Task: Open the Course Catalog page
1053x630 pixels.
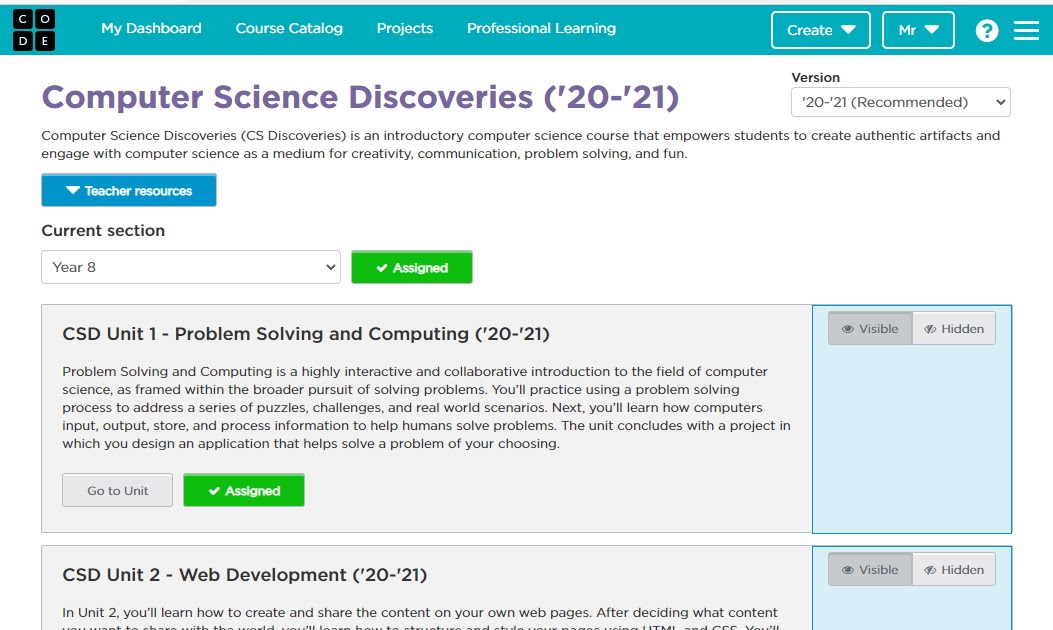Action: click(x=289, y=28)
